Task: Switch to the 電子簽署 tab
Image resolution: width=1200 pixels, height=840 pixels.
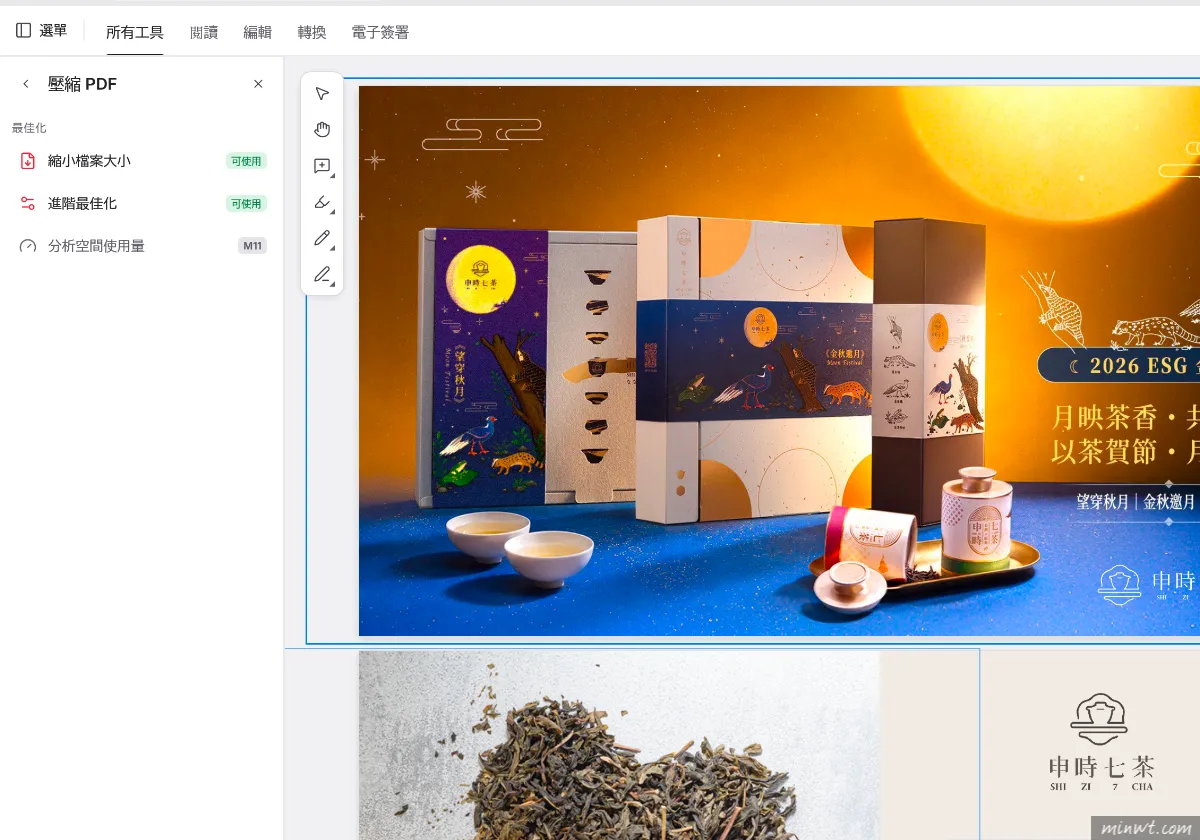Action: [380, 32]
